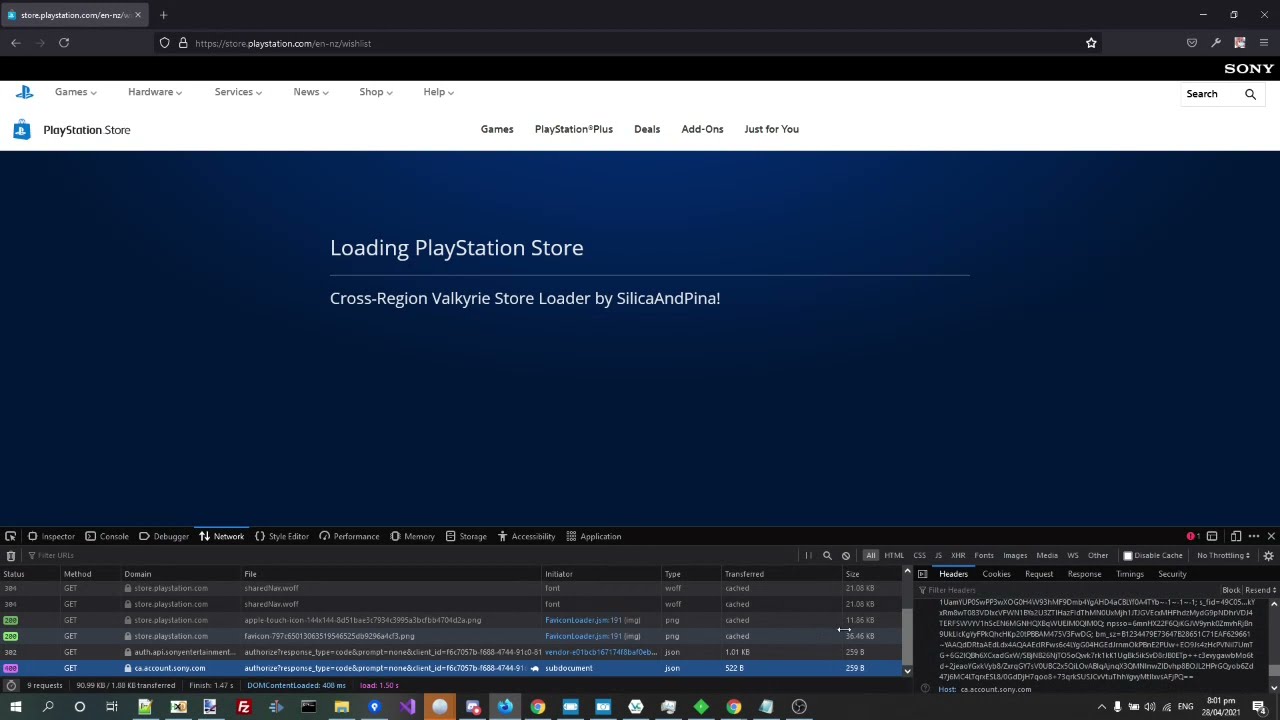Open the network search magnifier icon
The image size is (1280, 720).
pos(827,555)
